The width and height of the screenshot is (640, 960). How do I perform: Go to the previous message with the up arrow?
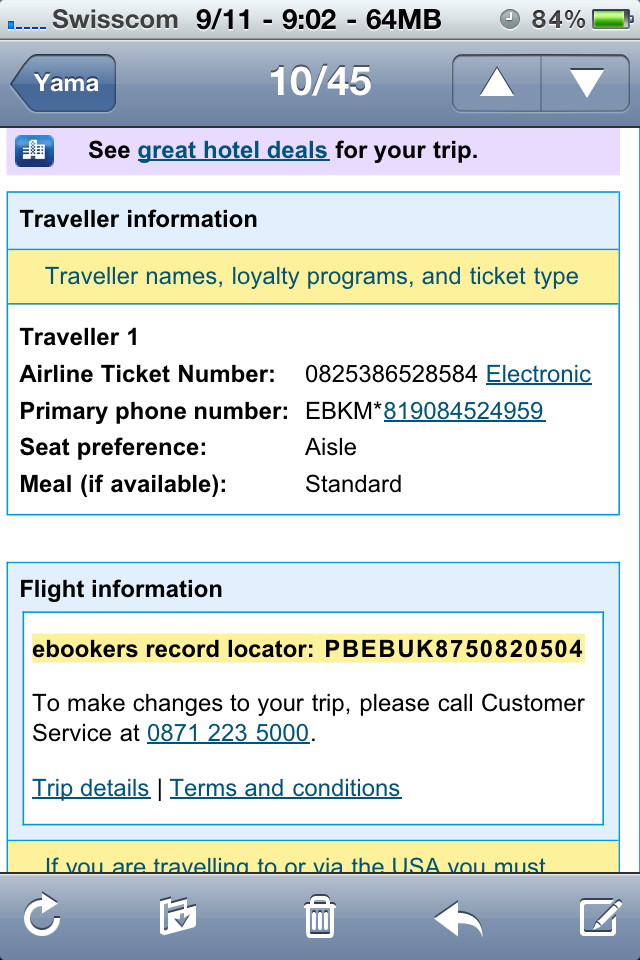pos(497,83)
